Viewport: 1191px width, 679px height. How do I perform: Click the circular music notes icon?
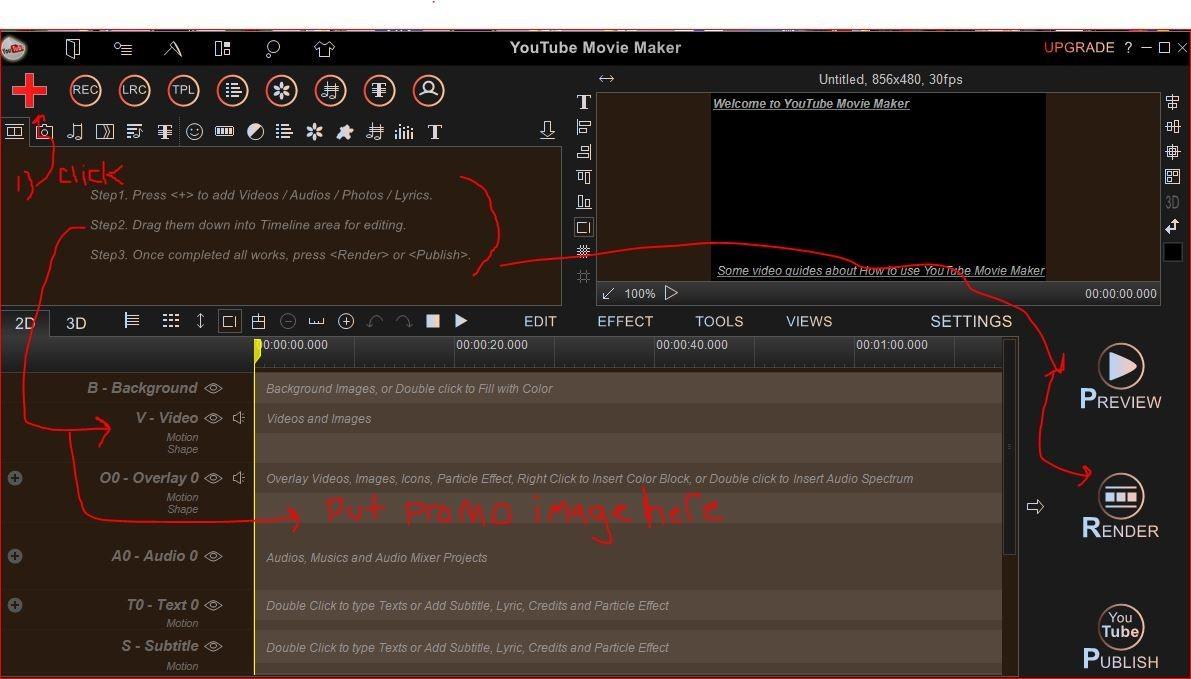tap(330, 91)
